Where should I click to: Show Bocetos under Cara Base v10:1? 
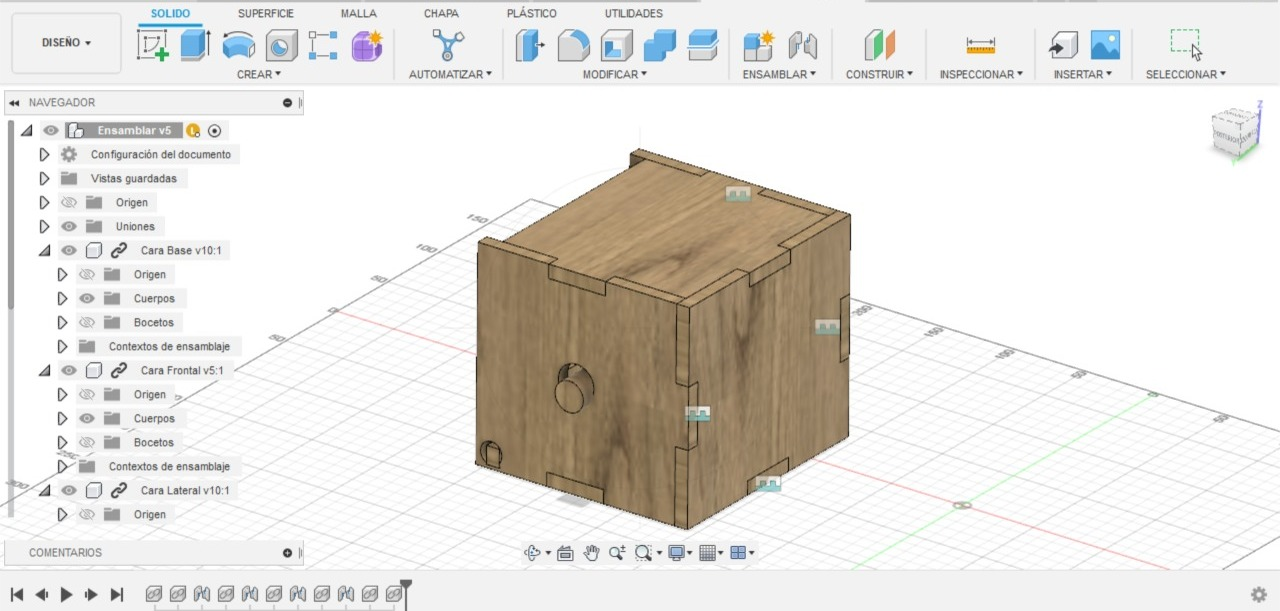click(87, 322)
